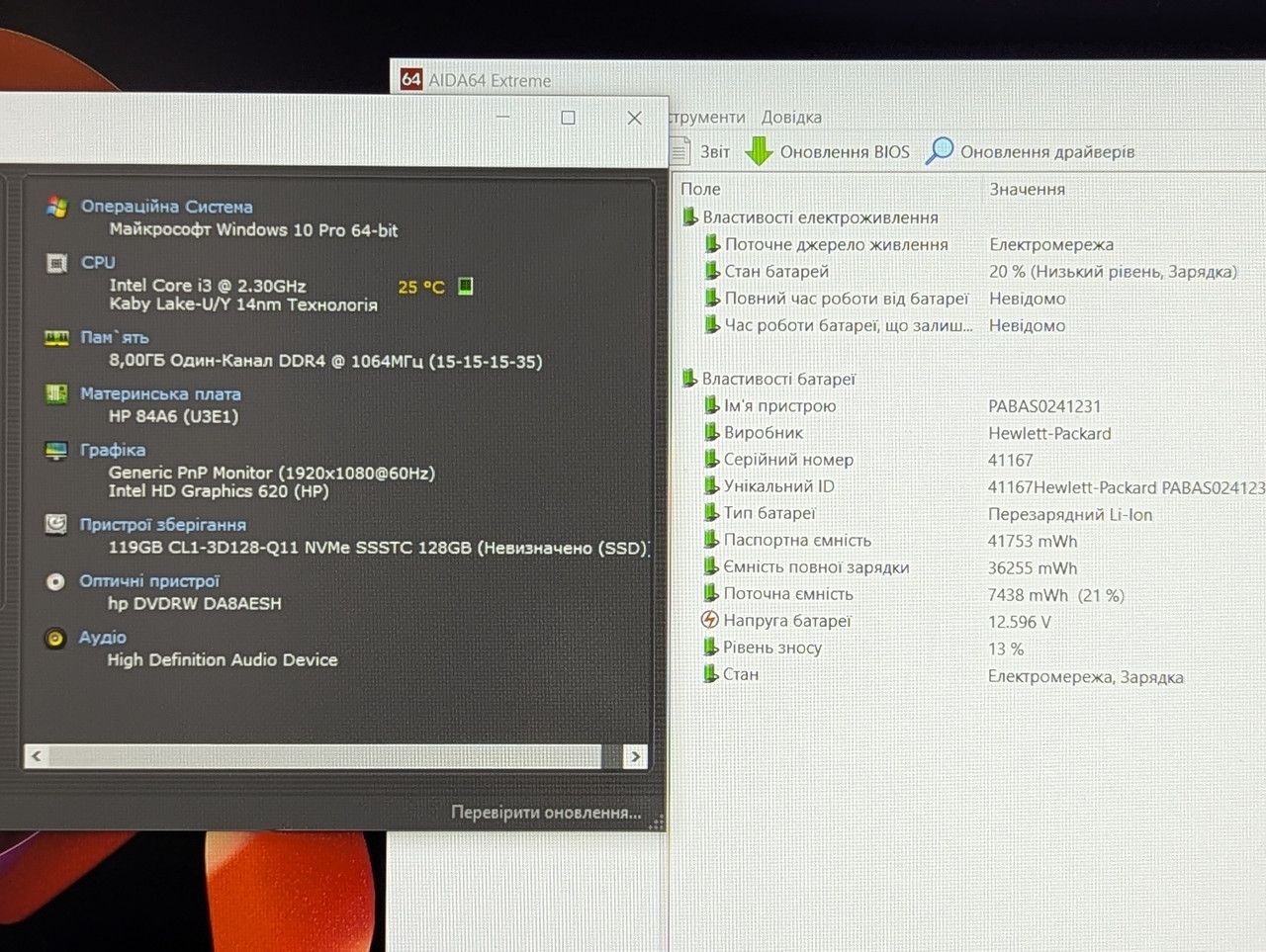1266x952 pixels.
Task: Click the Перевірити оновлення link
Action: point(546,812)
